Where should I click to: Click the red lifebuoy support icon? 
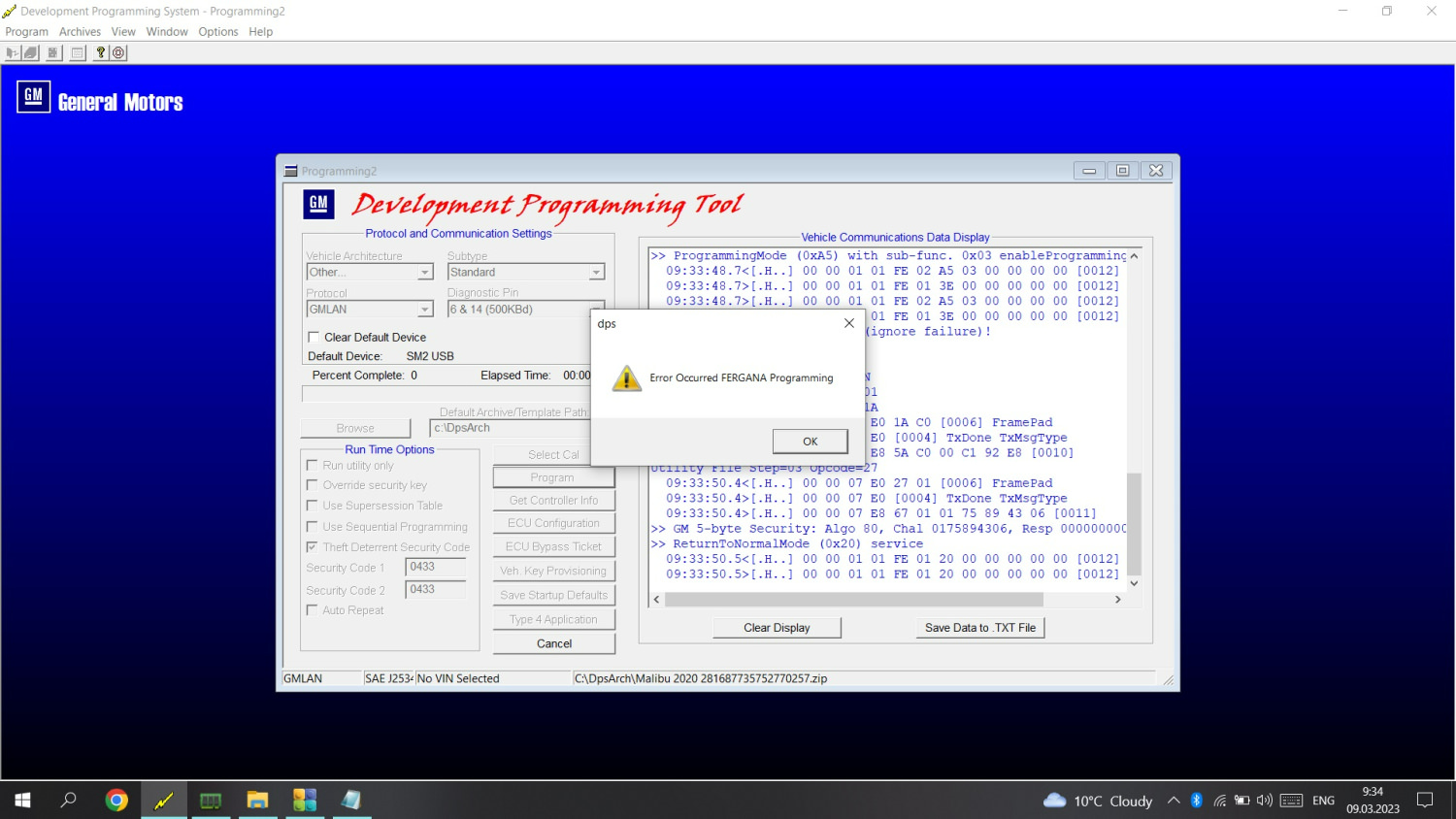pos(118,53)
